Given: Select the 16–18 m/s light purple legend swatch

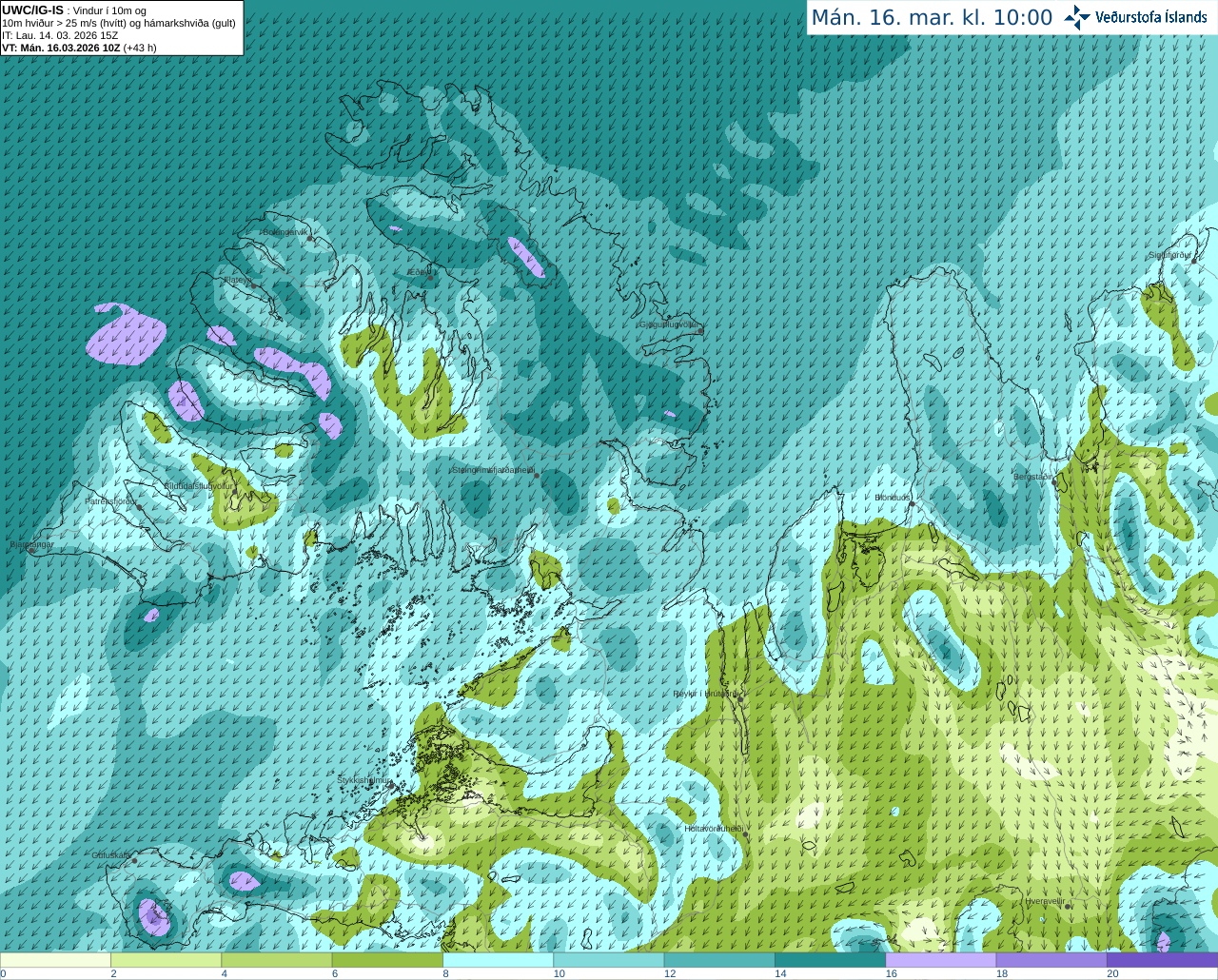Looking at the screenshot, I should pyautogui.click(x=941, y=960).
